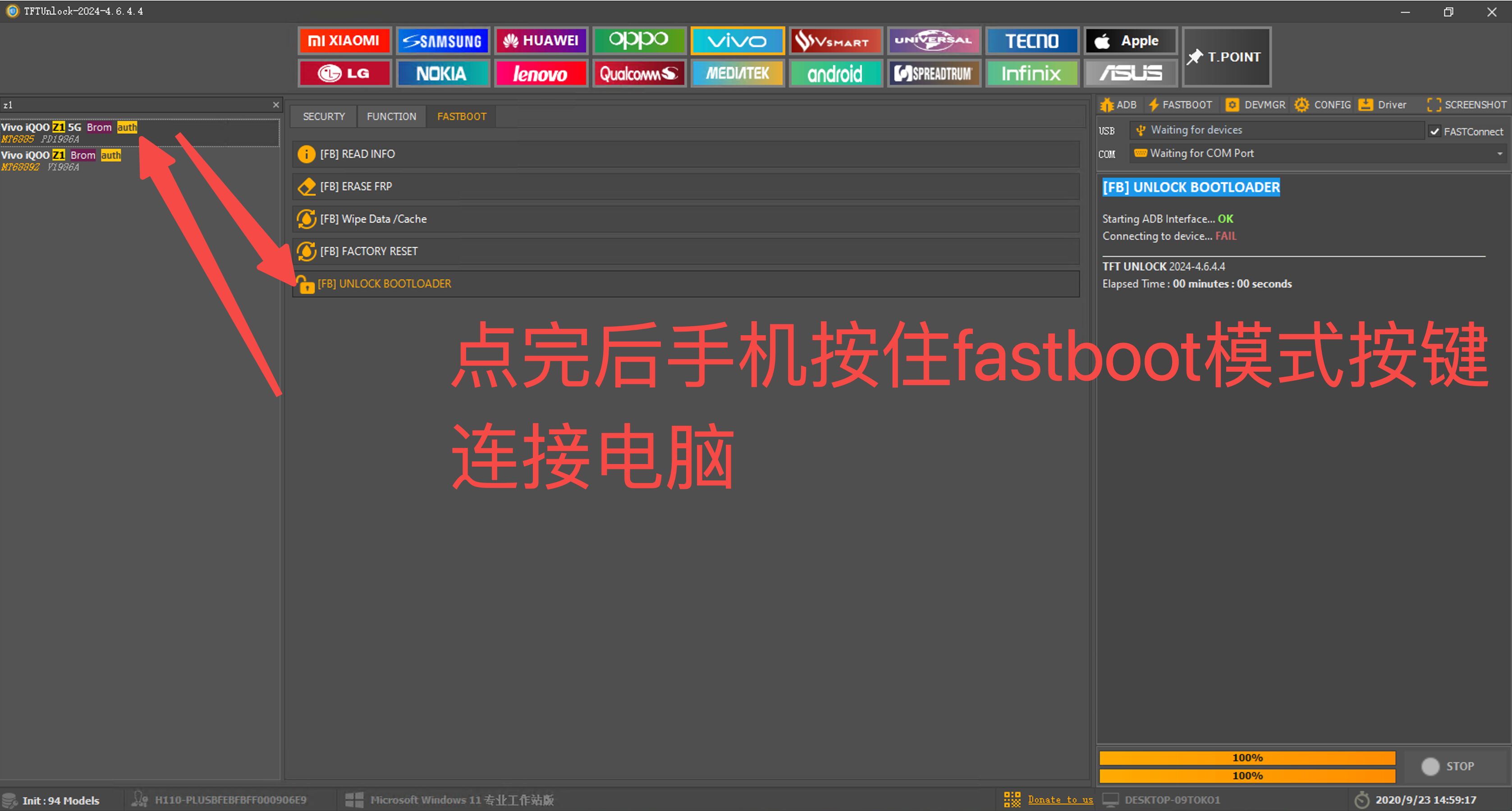Select the Android brand tile
This screenshot has height=811, width=1512.
835,73
